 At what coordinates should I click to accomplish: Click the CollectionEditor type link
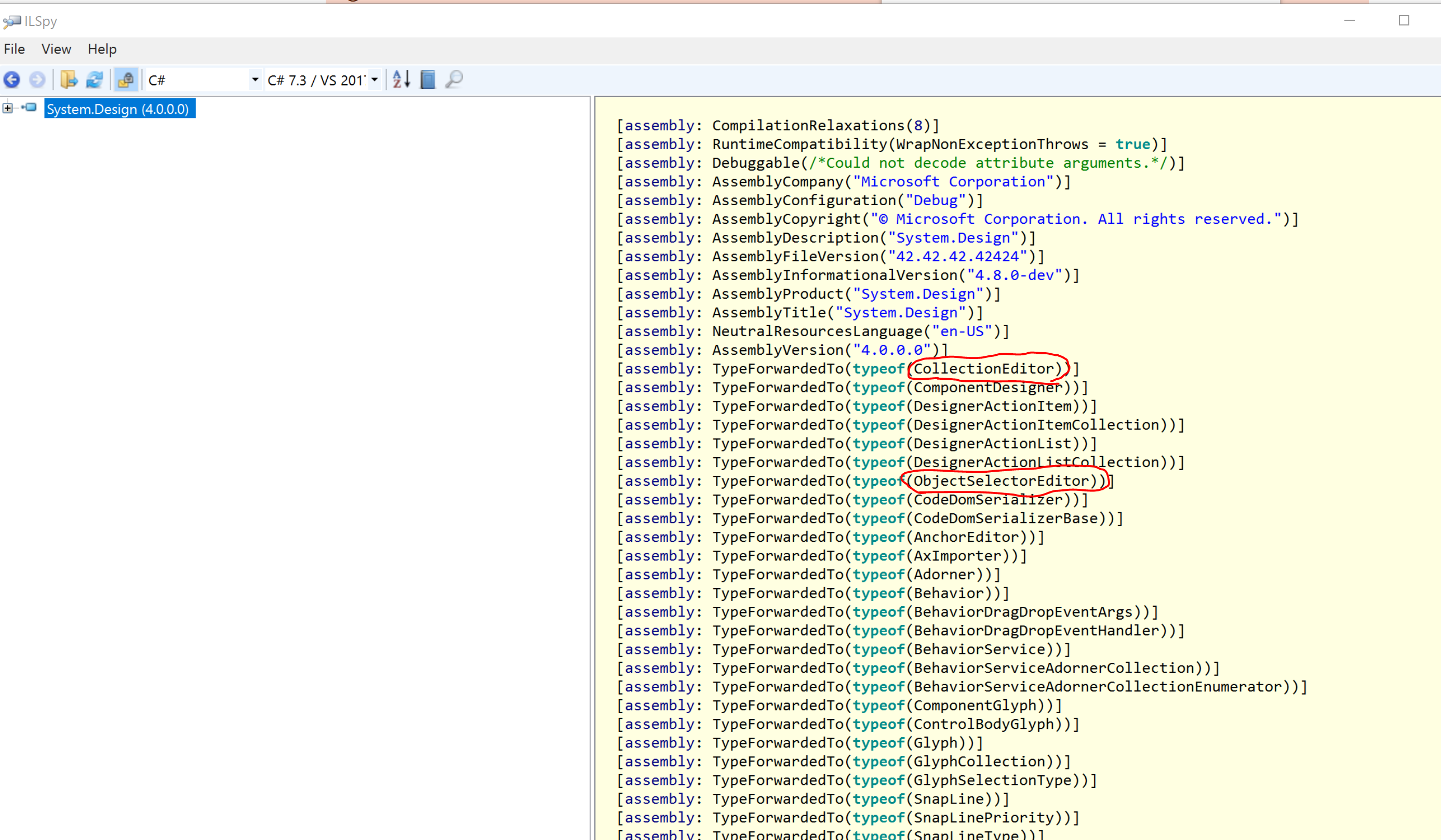pyautogui.click(x=983, y=369)
